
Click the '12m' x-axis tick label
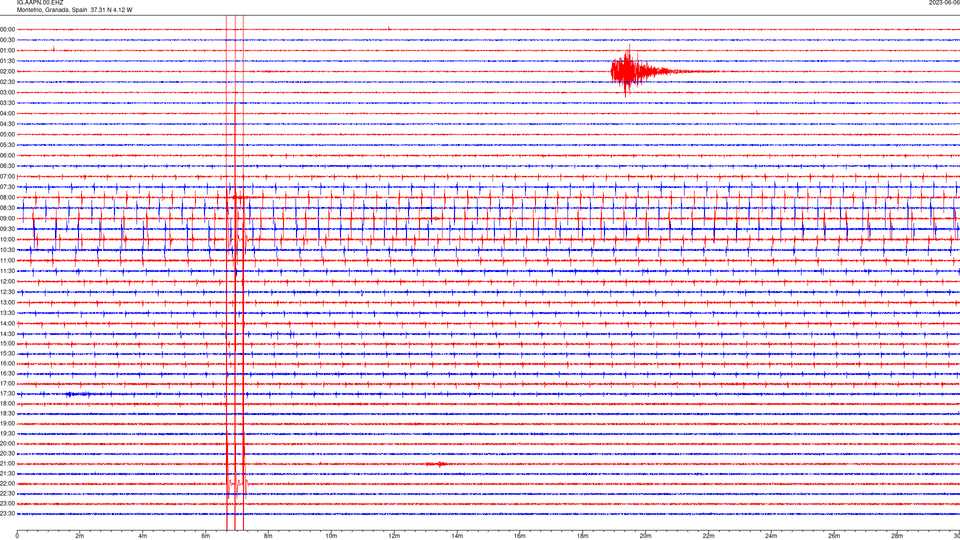tap(394, 536)
